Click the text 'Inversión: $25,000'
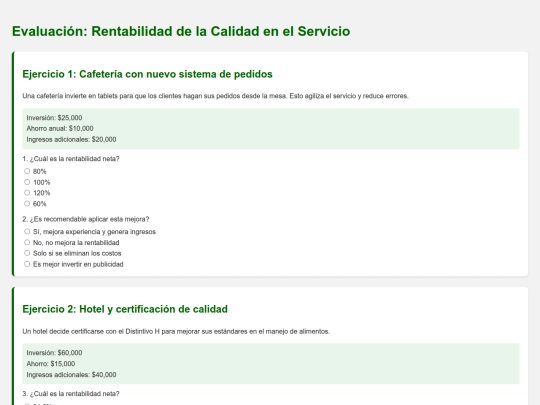The width and height of the screenshot is (540, 405). coord(54,118)
